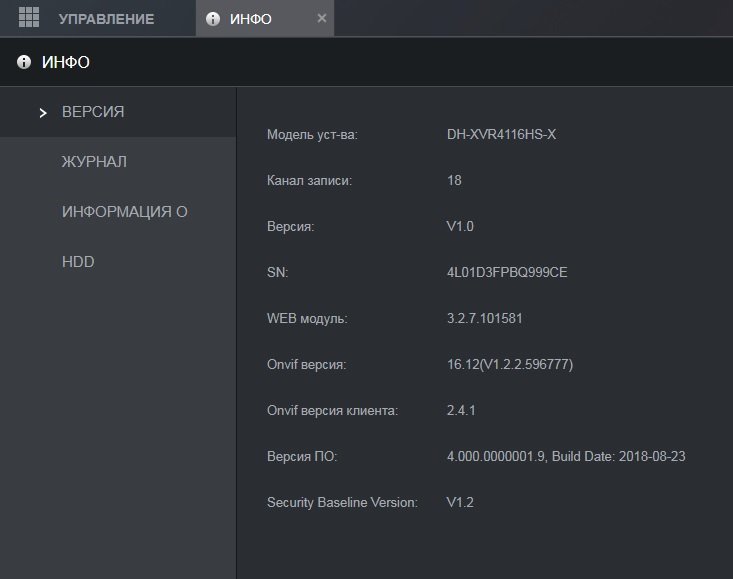The width and height of the screenshot is (733, 579).
Task: Open the HDD sidebar section
Action: click(x=78, y=262)
